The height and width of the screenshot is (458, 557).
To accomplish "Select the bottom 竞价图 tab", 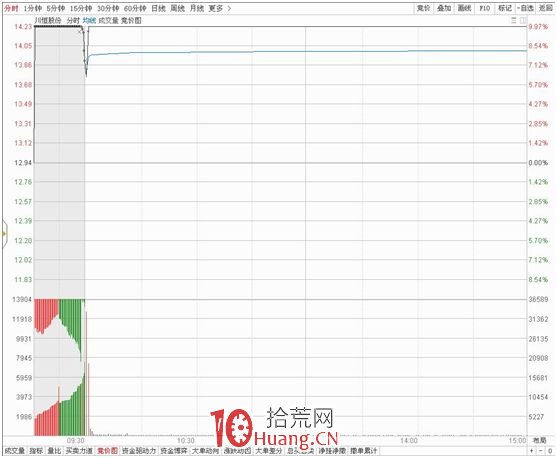I will click(x=107, y=451).
